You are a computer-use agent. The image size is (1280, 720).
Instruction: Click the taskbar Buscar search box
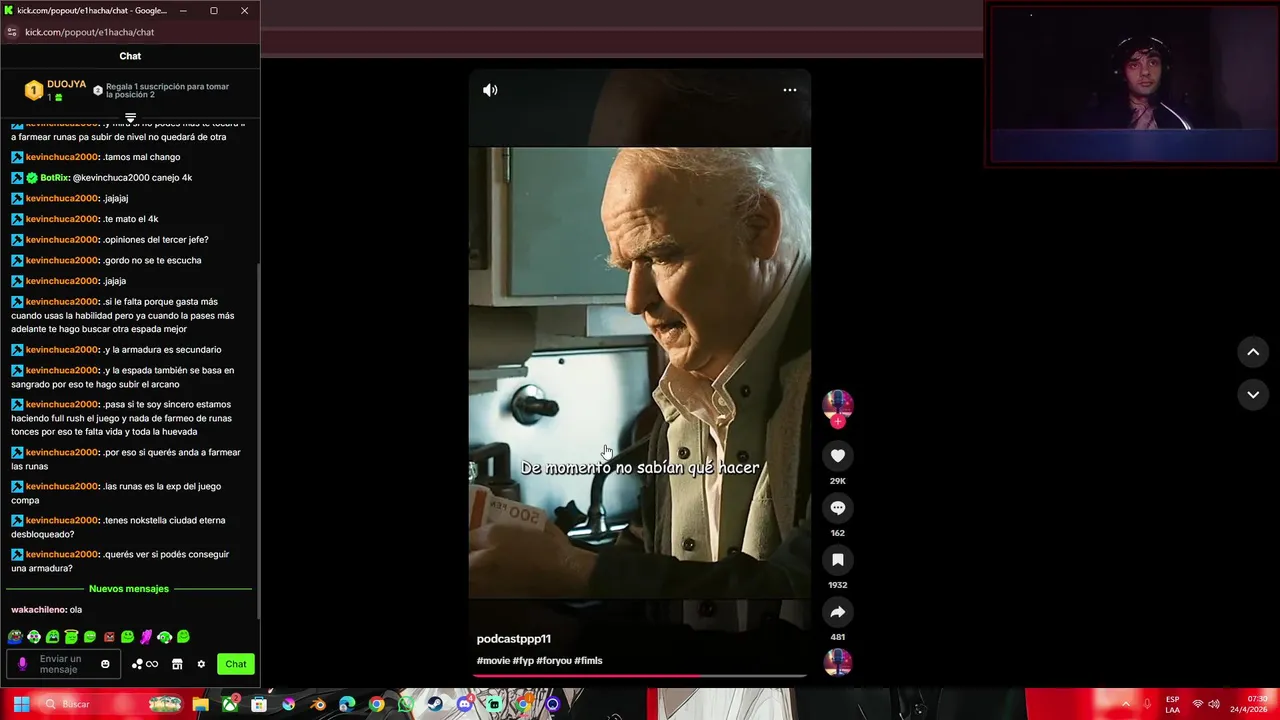click(112, 704)
